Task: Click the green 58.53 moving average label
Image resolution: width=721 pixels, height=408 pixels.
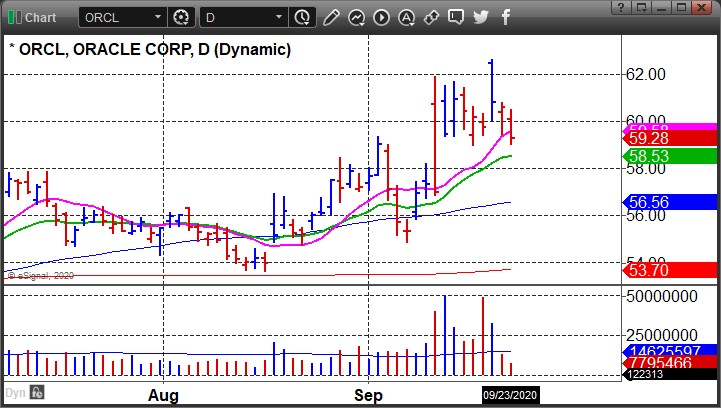Action: [x=670, y=156]
